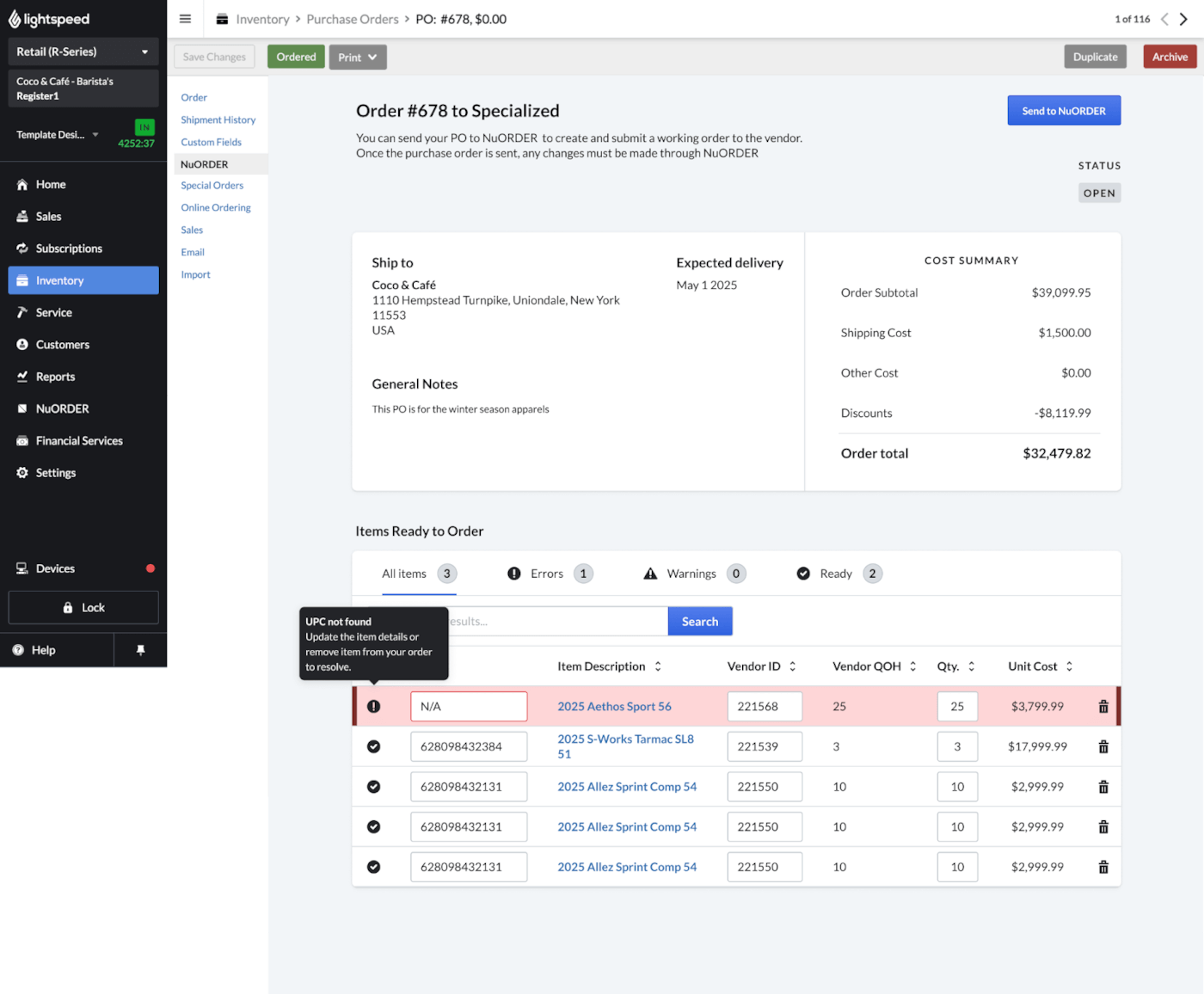Click the Search button

[x=700, y=622]
